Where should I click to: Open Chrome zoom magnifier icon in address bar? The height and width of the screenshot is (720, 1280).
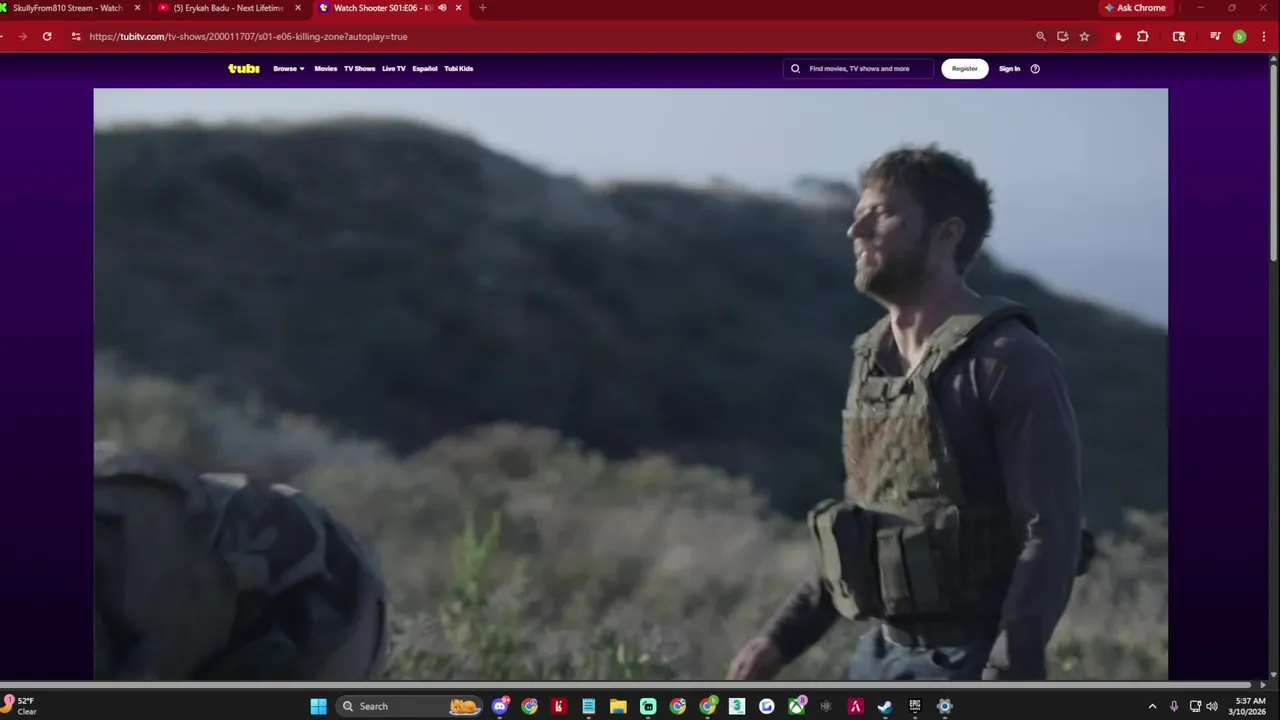pos(1041,36)
